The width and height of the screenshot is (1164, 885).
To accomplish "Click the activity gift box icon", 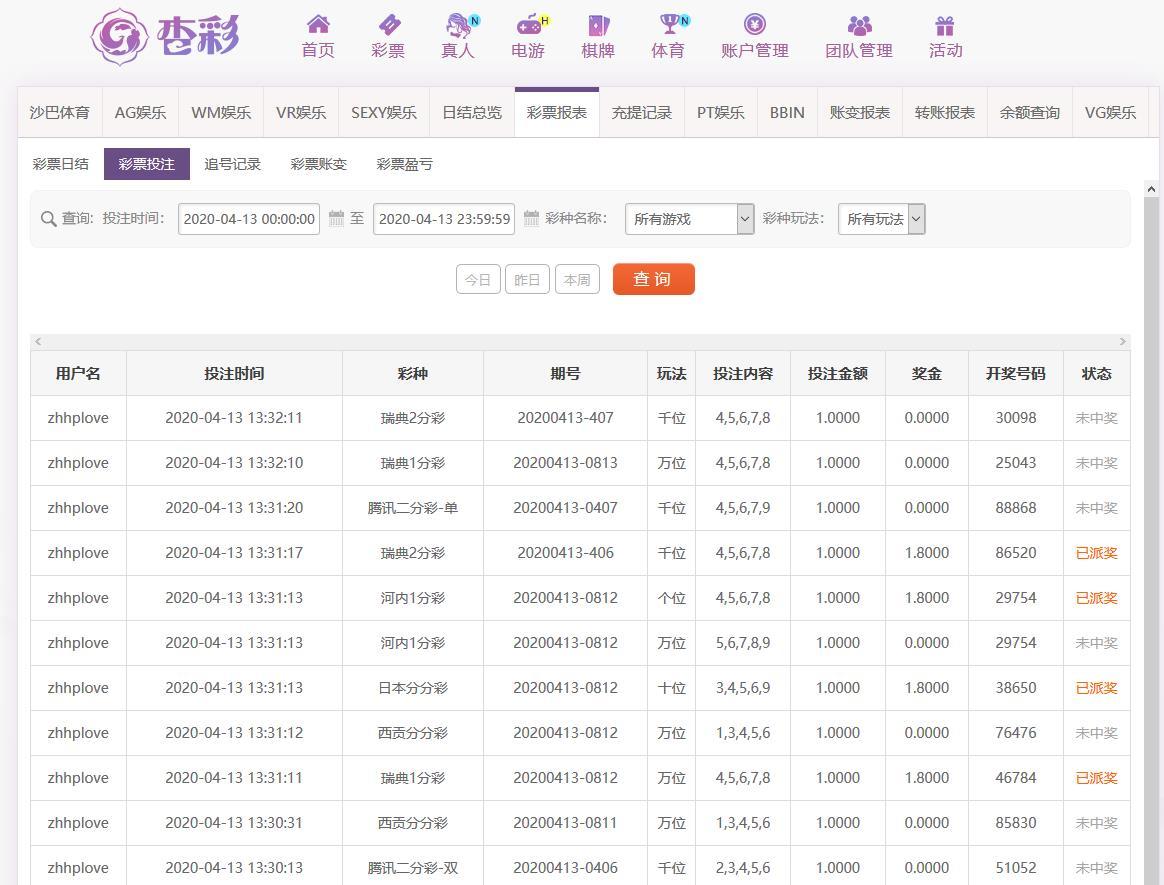I will click(x=945, y=25).
